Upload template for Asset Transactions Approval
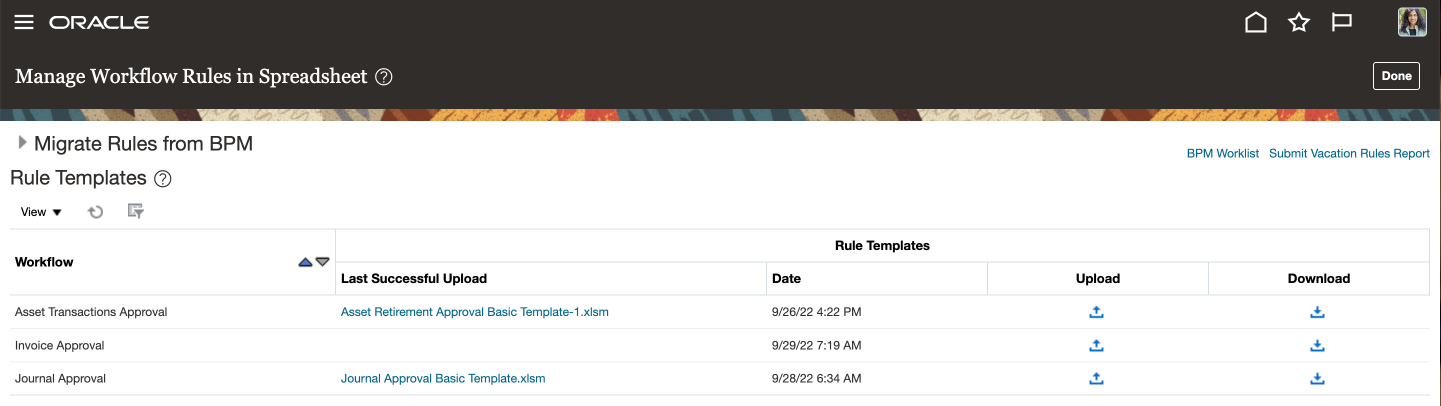1441x406 pixels. click(1096, 312)
